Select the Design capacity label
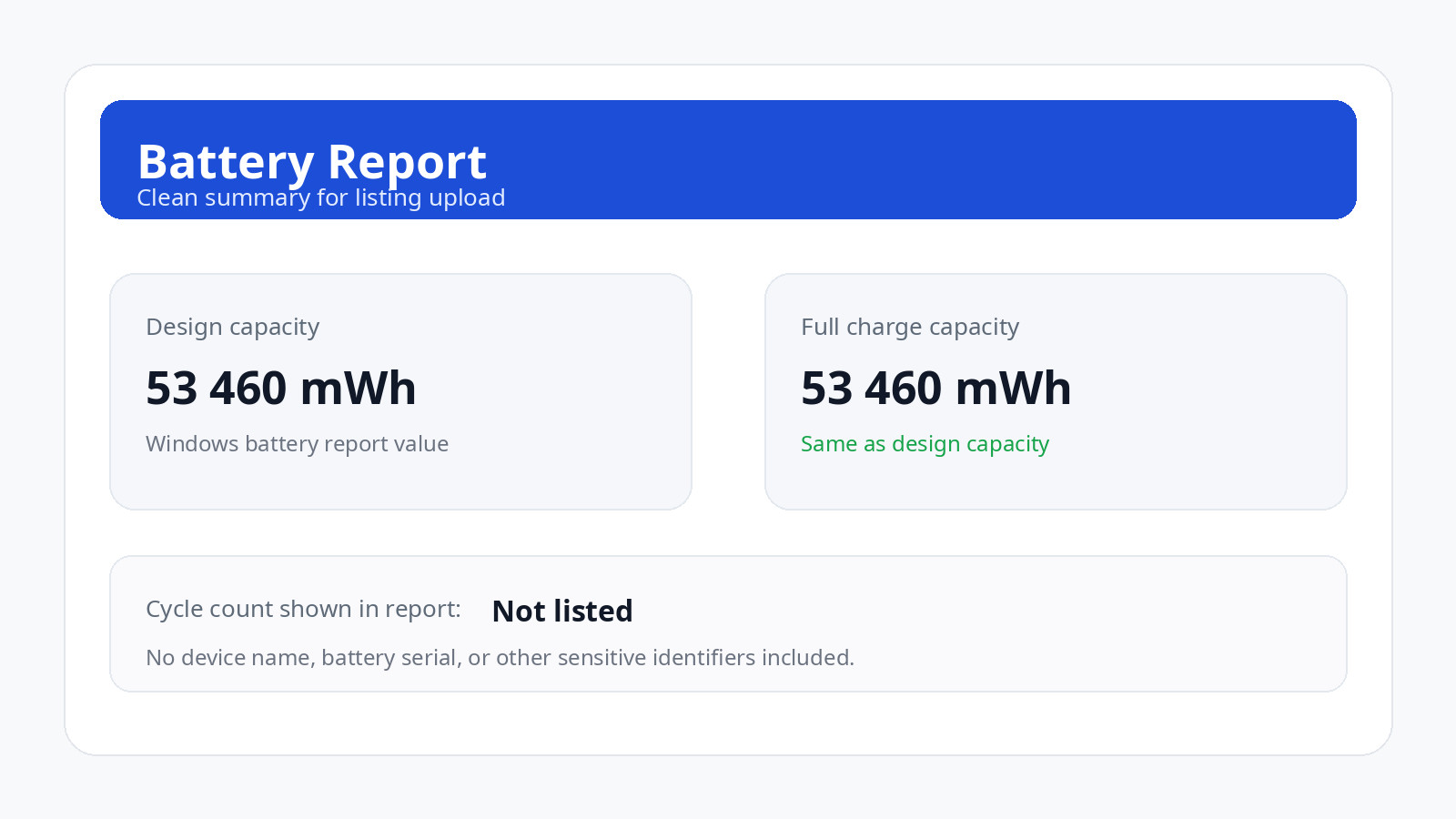The image size is (1456, 819). click(233, 328)
